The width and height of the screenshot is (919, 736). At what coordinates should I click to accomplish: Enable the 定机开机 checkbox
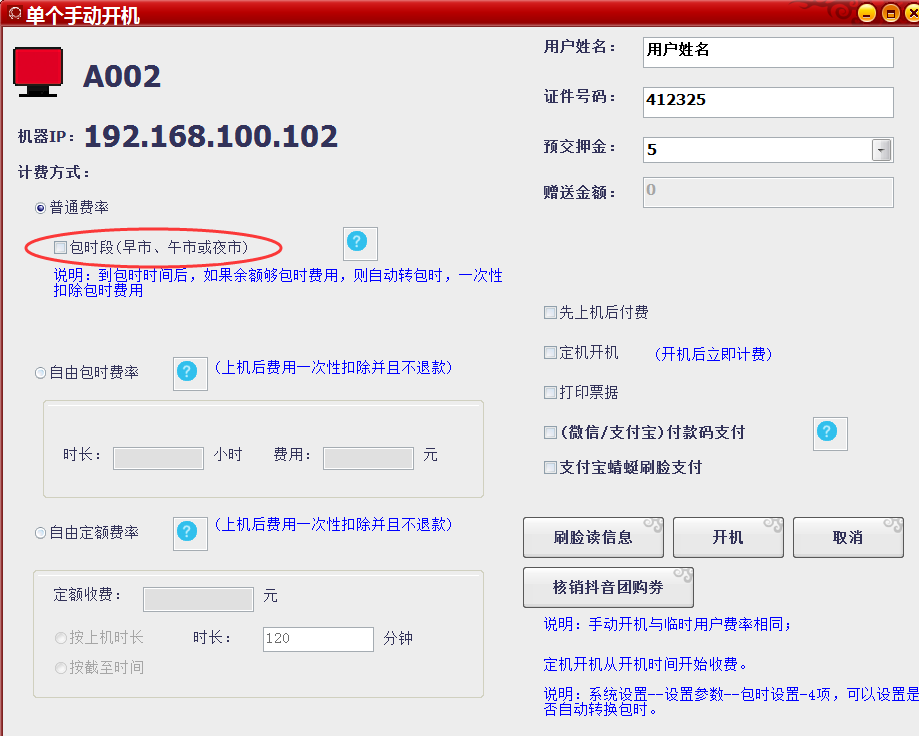[x=550, y=353]
